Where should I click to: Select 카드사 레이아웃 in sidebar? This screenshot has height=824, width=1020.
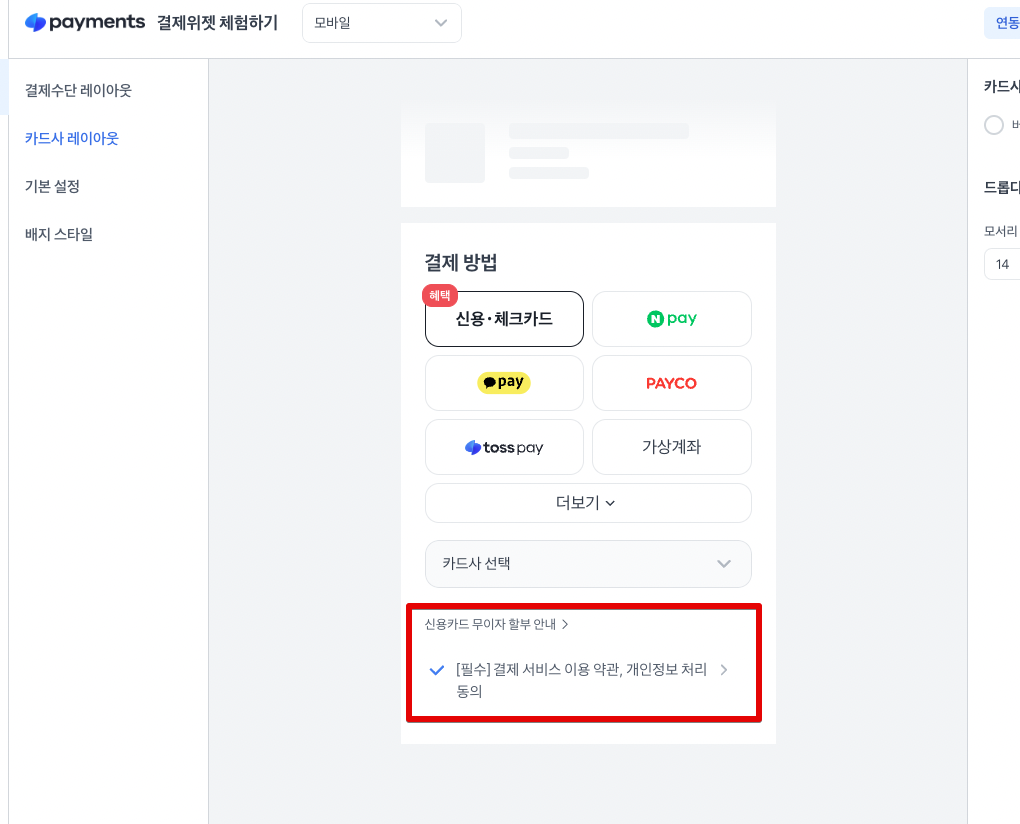click(72, 138)
